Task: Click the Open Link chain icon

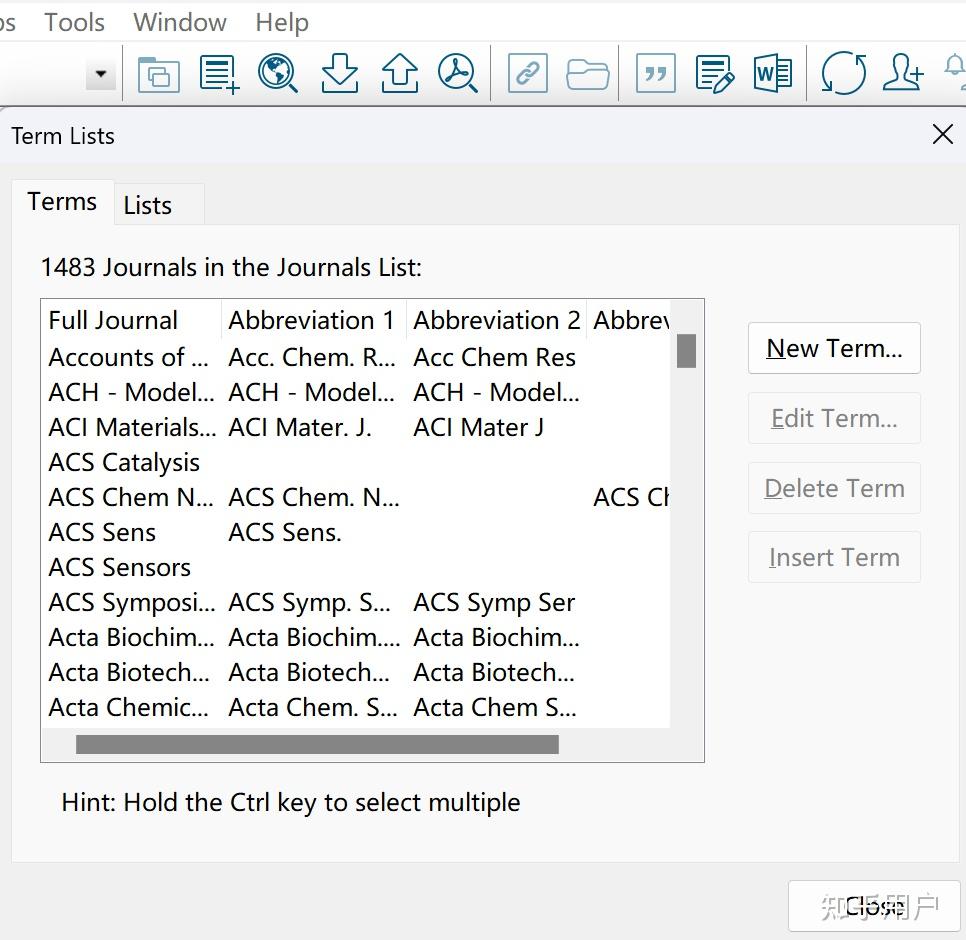Action: click(x=527, y=74)
